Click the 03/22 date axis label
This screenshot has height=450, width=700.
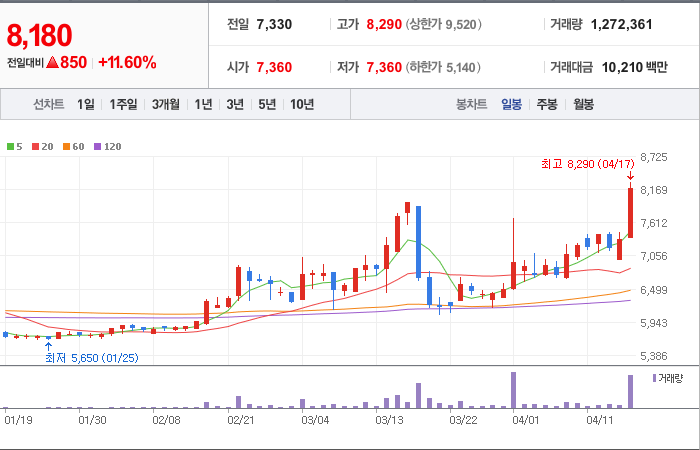[463, 420]
